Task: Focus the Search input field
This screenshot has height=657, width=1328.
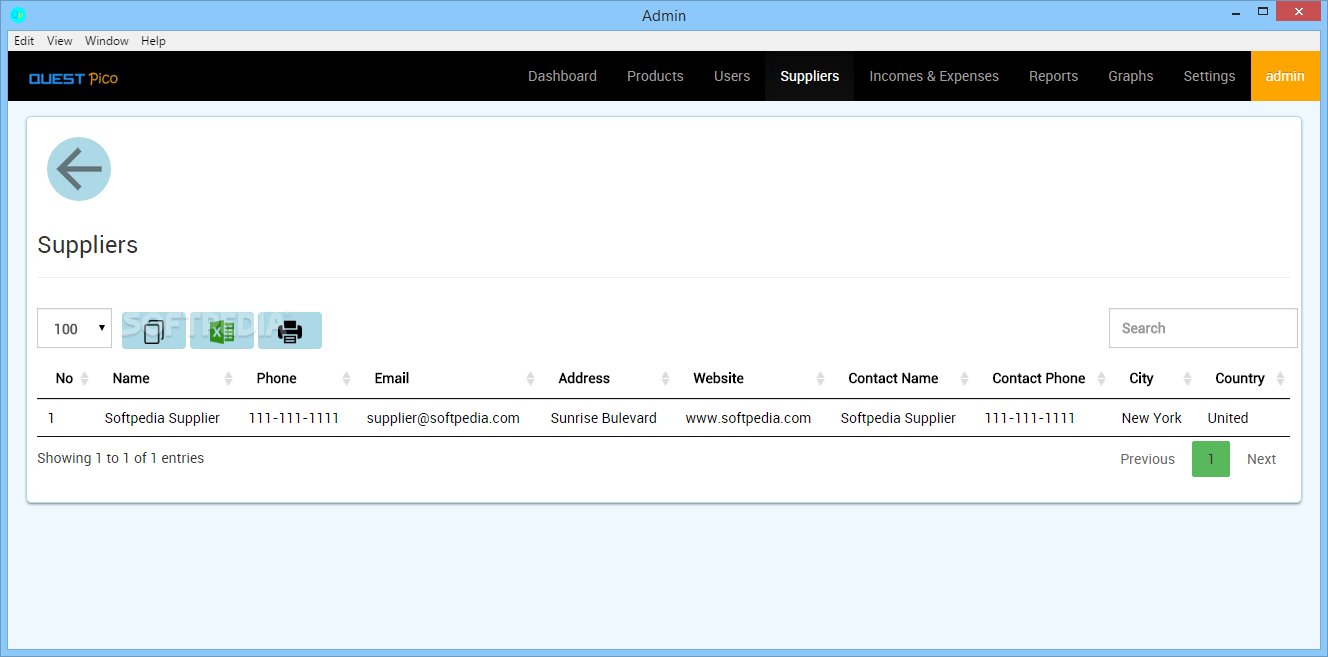Action: (1203, 328)
